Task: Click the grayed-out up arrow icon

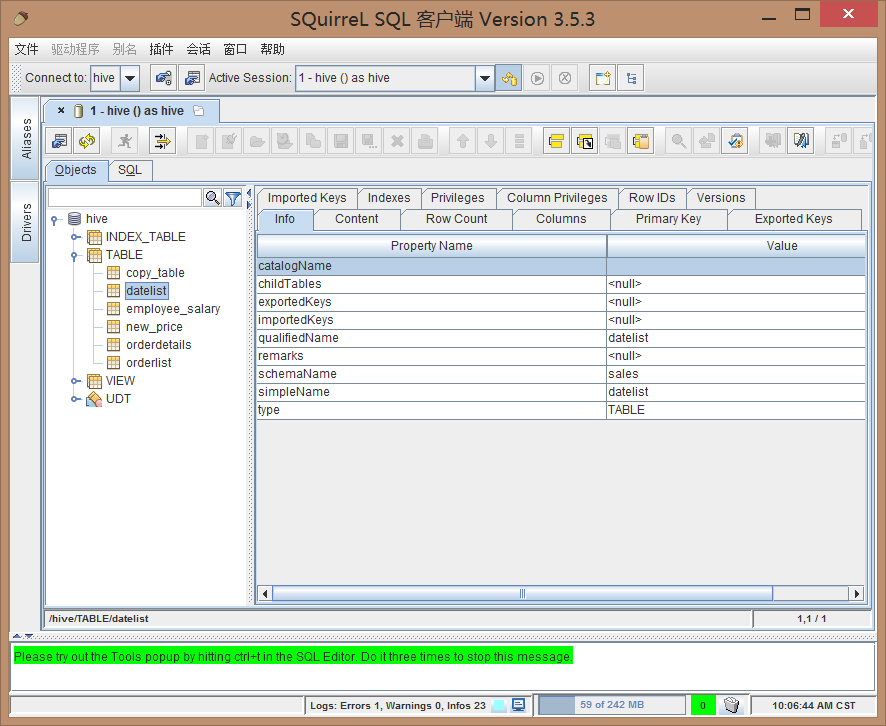Action: point(463,141)
